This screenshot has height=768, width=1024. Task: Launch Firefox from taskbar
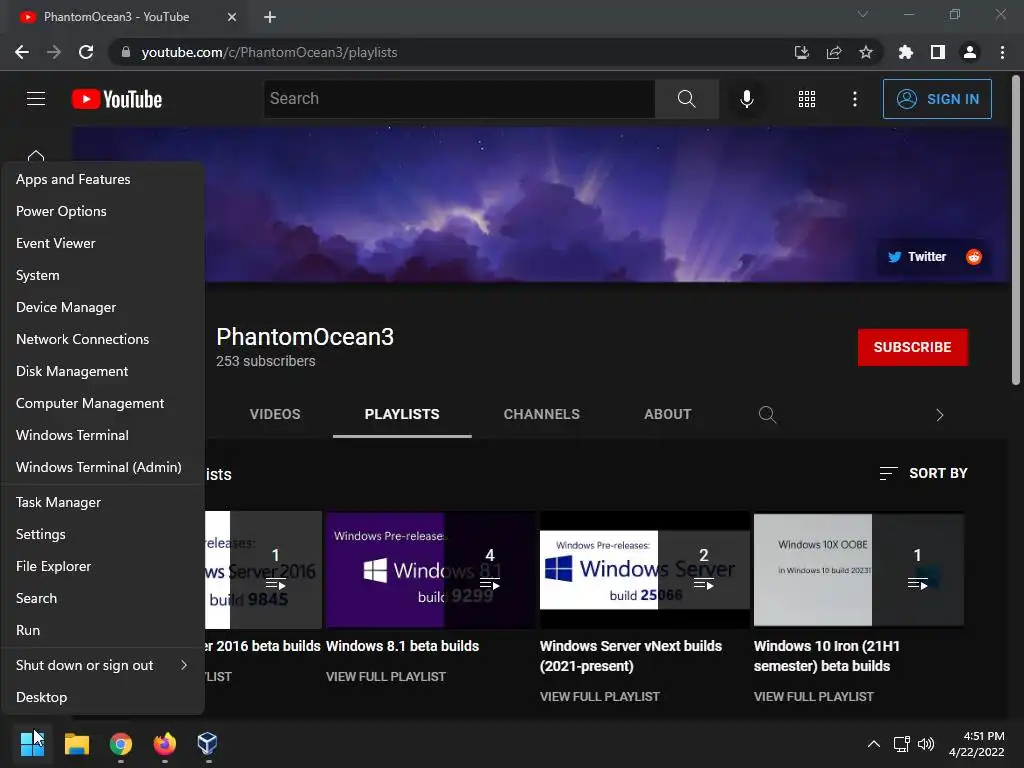click(165, 743)
